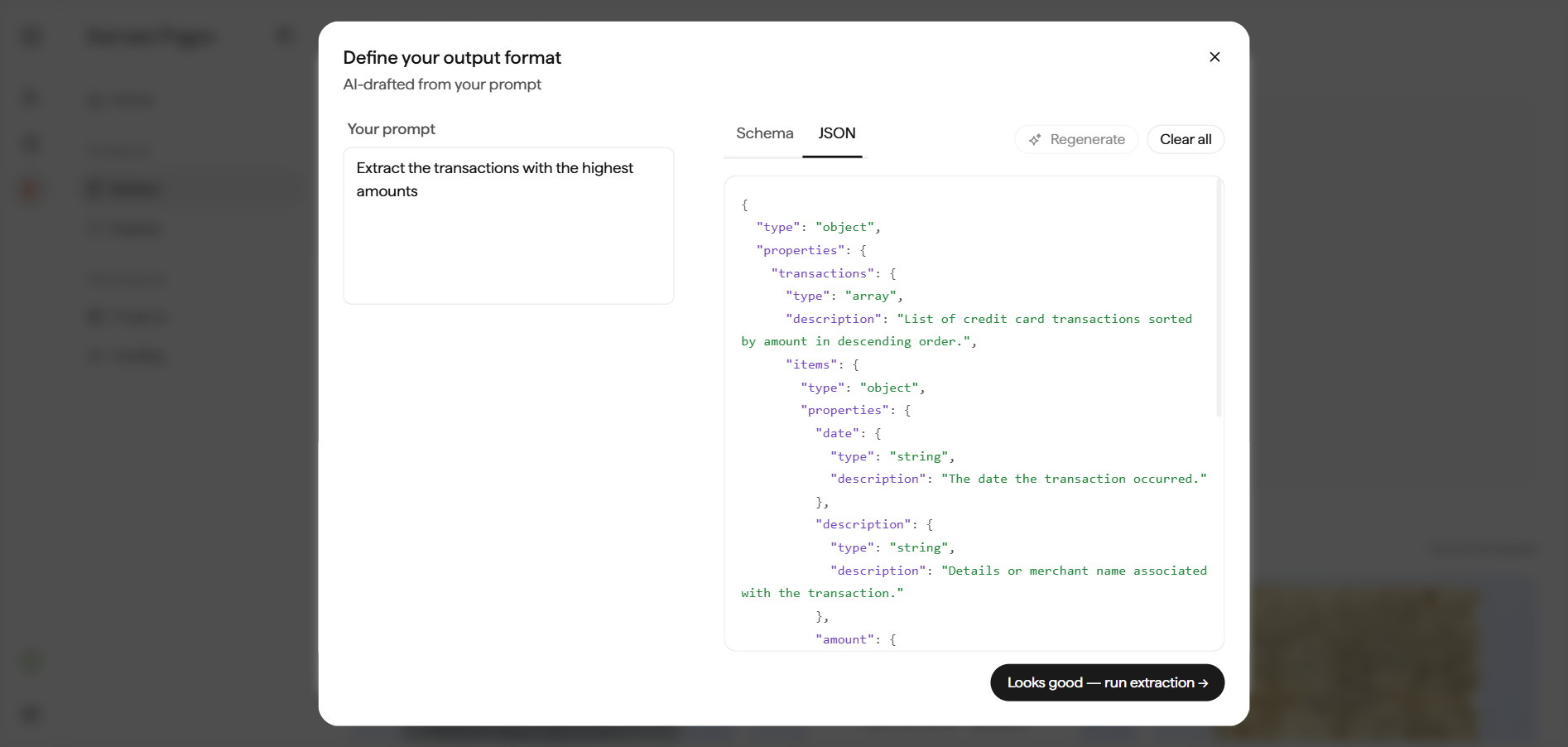Screen dimensions: 1568x747
Task: Run extraction with Looks good button
Action: [1107, 682]
